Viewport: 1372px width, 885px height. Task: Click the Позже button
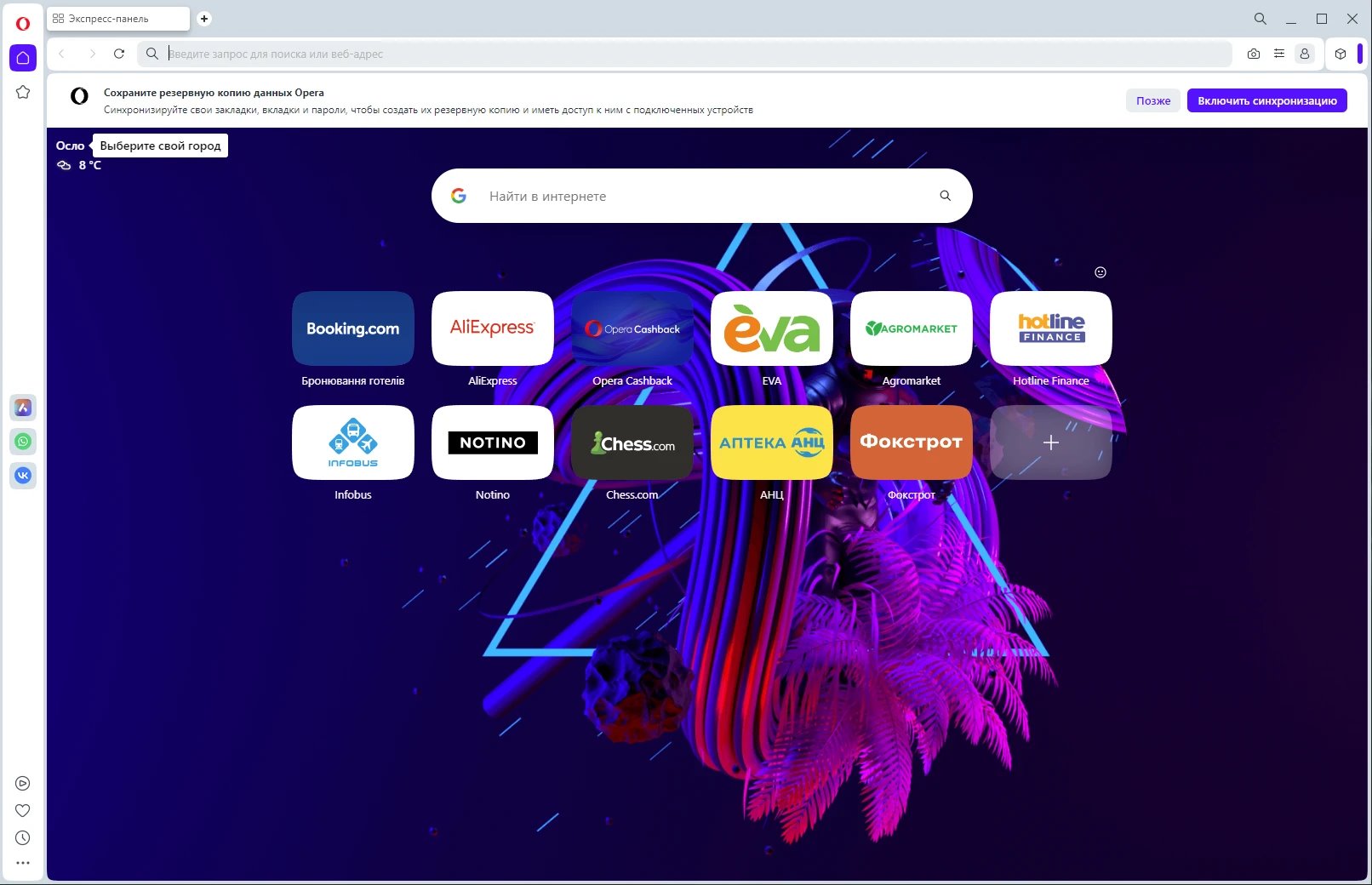click(x=1153, y=100)
